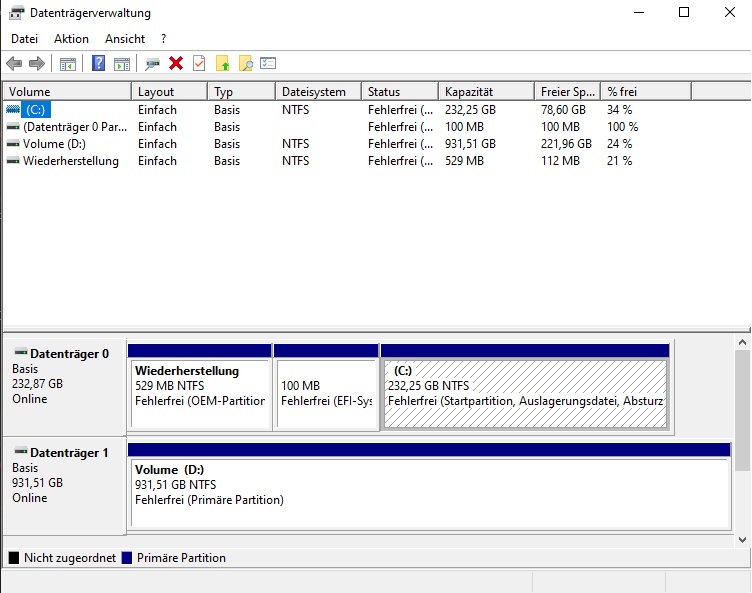Open the Ansicht menu

(x=125, y=39)
